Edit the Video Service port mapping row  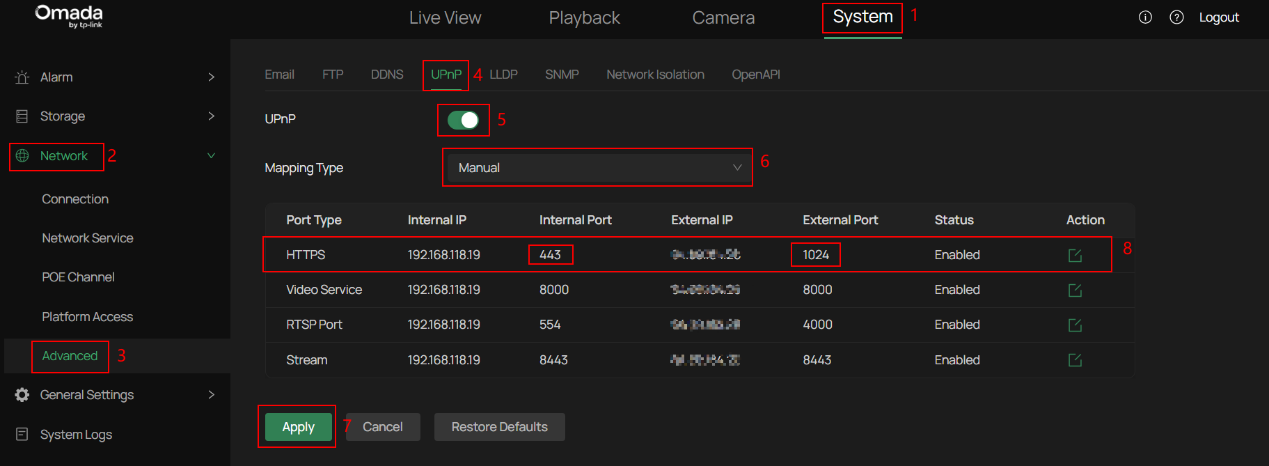pyautogui.click(x=1075, y=290)
